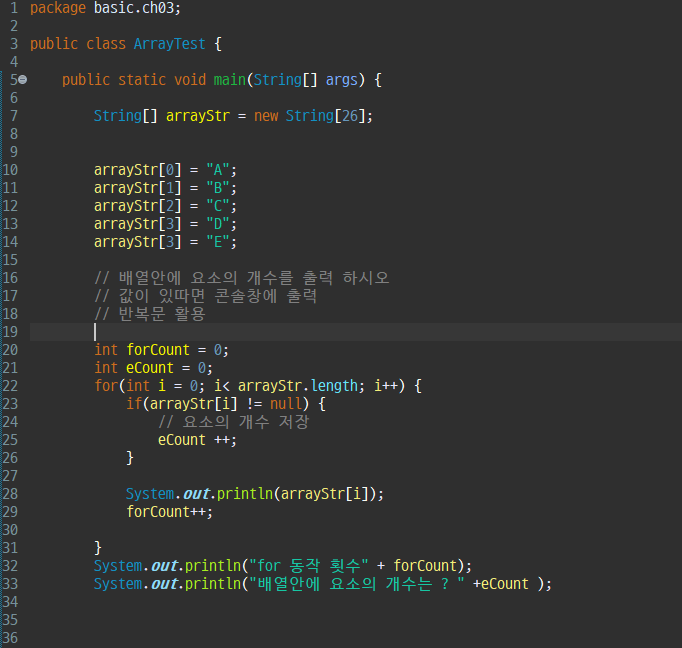Image resolution: width=682 pixels, height=648 pixels.
Task: Click the "B" string literal on line 11
Action: [217, 188]
